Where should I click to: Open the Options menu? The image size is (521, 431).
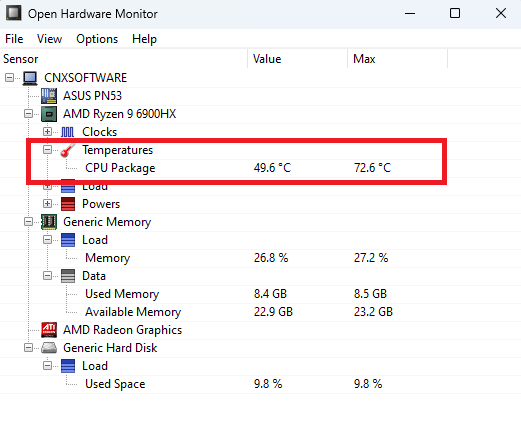[x=97, y=39]
